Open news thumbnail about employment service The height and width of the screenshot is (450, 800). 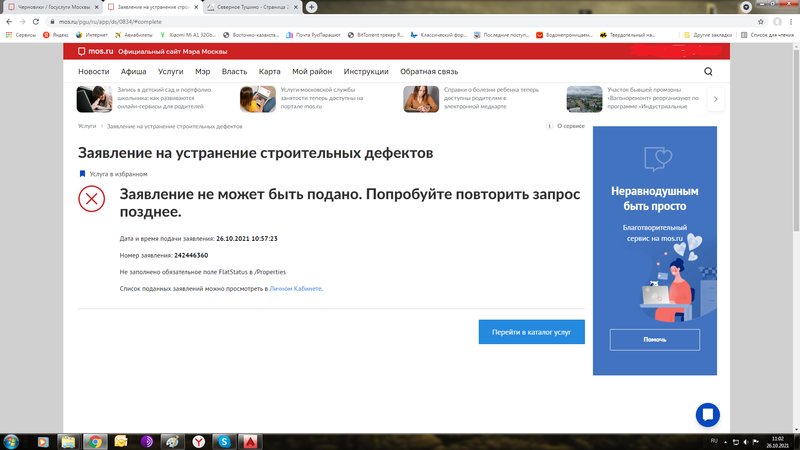pos(258,98)
